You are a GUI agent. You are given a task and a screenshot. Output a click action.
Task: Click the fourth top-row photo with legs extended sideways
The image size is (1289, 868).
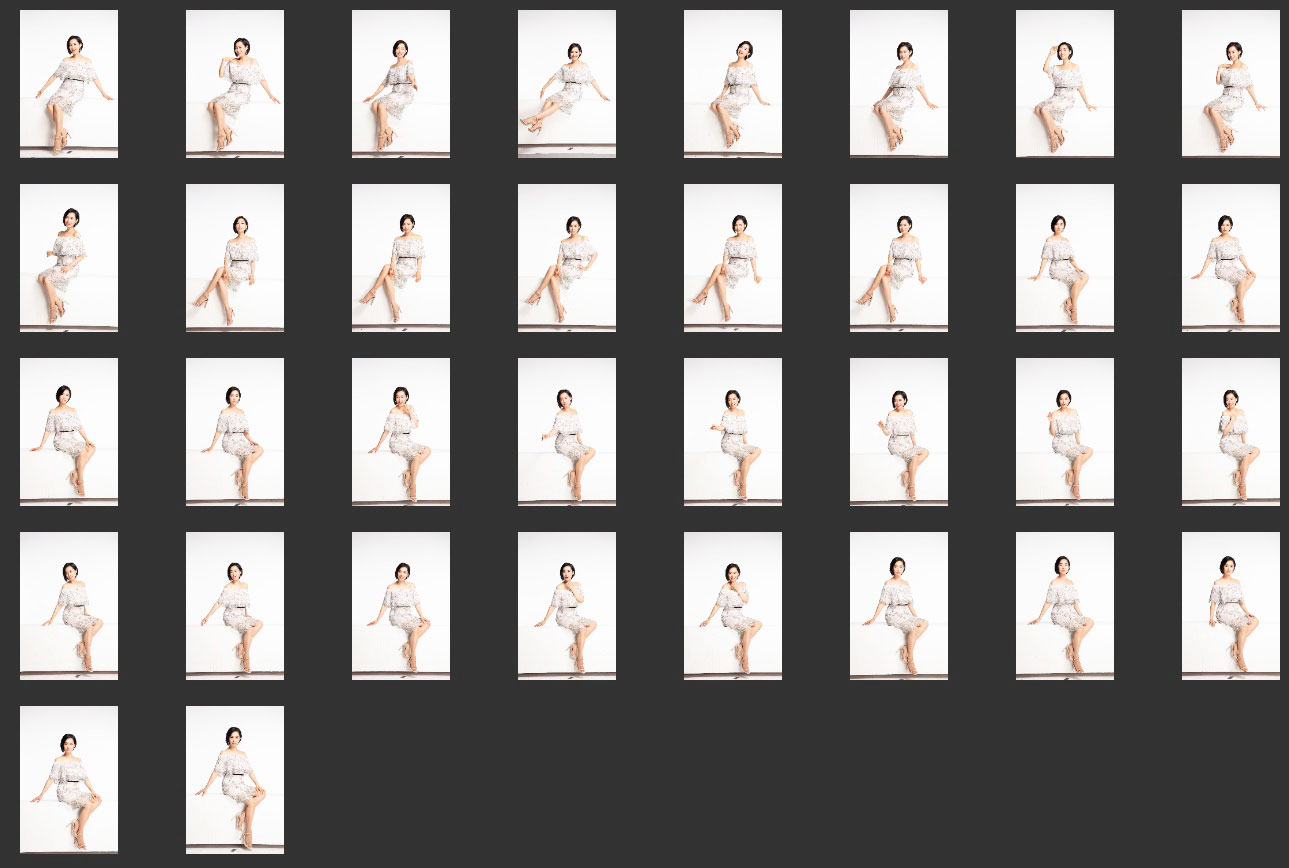(567, 84)
